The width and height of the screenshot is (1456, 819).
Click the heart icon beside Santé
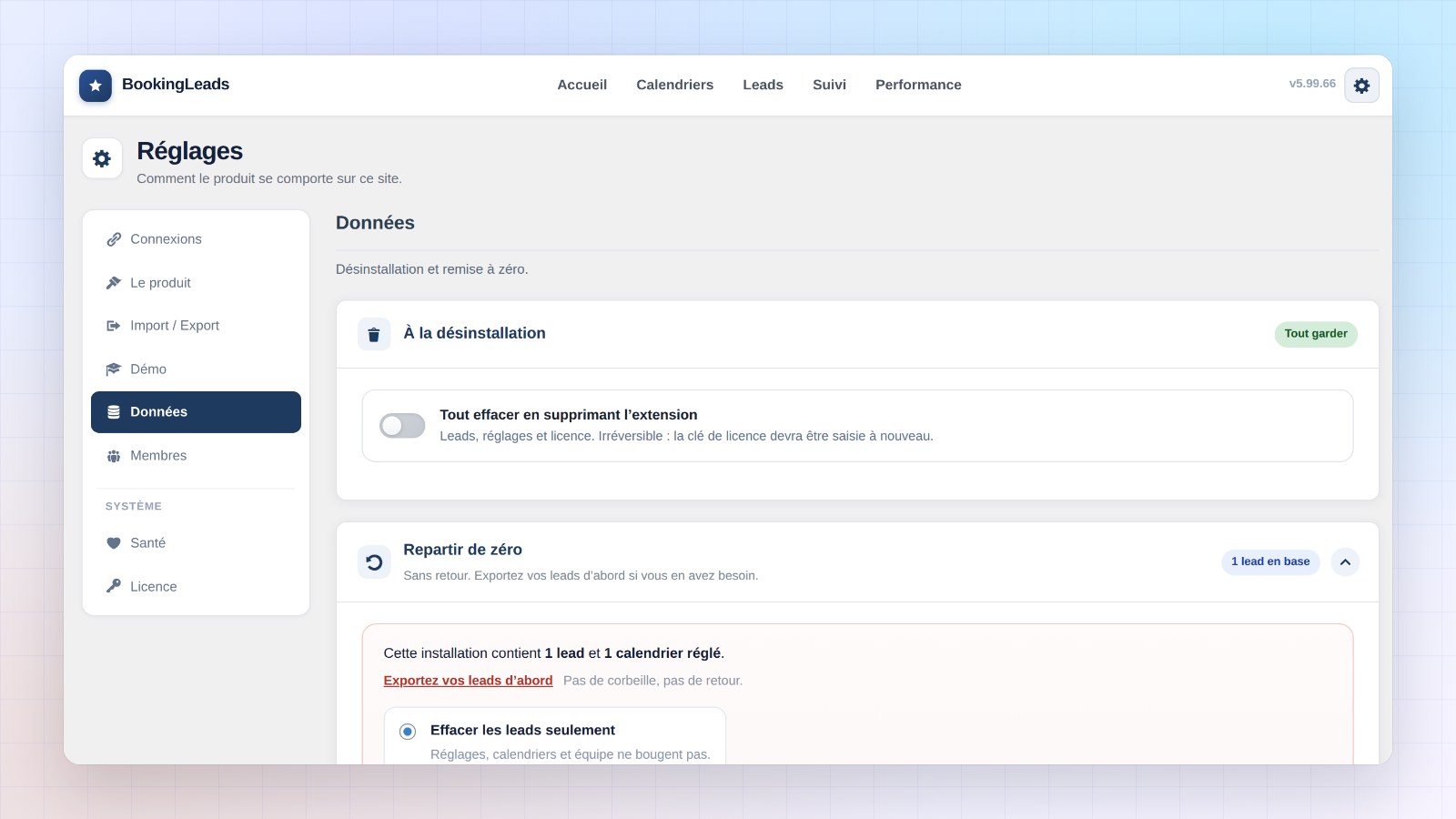pos(114,543)
